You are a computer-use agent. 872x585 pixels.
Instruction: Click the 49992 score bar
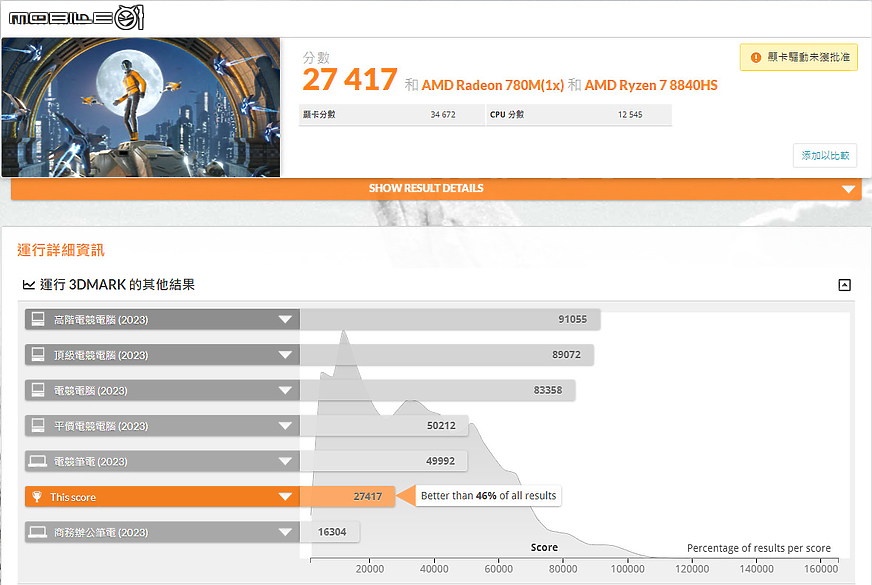point(383,461)
